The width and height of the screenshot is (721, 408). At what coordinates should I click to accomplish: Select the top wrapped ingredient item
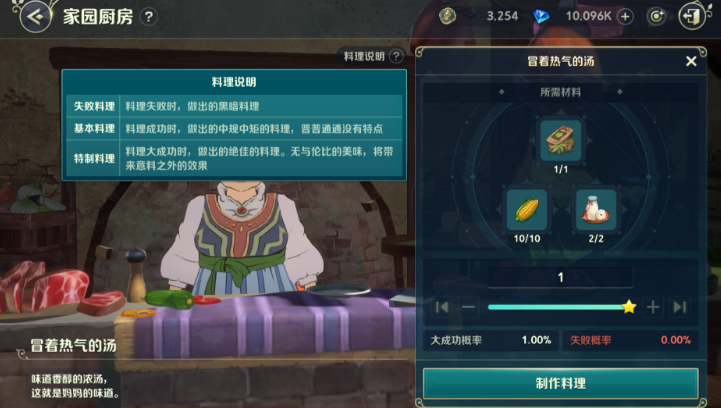(561, 140)
